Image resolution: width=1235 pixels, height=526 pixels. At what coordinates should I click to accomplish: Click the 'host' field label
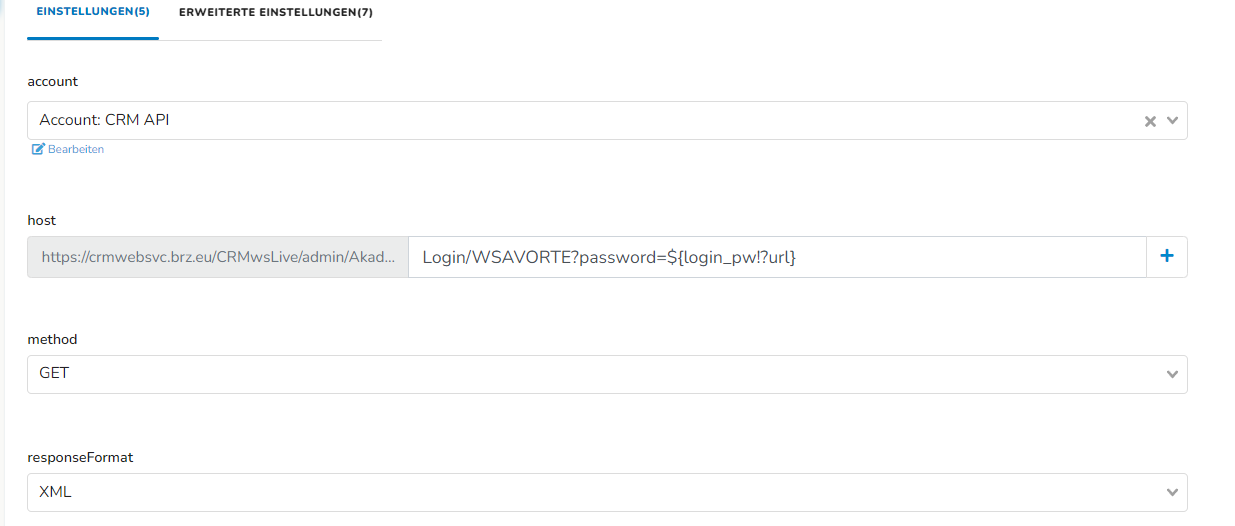[x=41, y=219]
